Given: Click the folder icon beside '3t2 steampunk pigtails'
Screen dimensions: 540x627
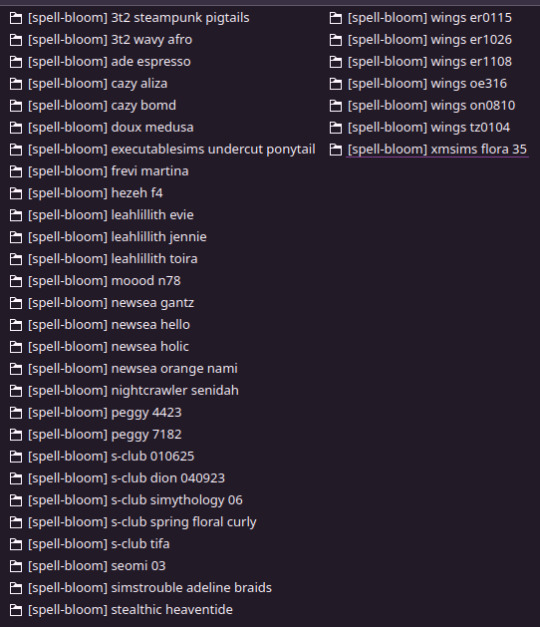Looking at the screenshot, I should 16,18.
